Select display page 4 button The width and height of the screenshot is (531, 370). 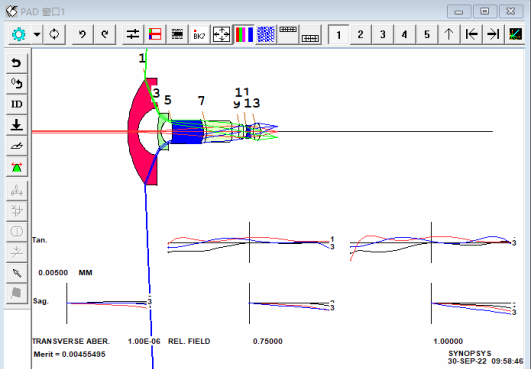[x=405, y=35]
